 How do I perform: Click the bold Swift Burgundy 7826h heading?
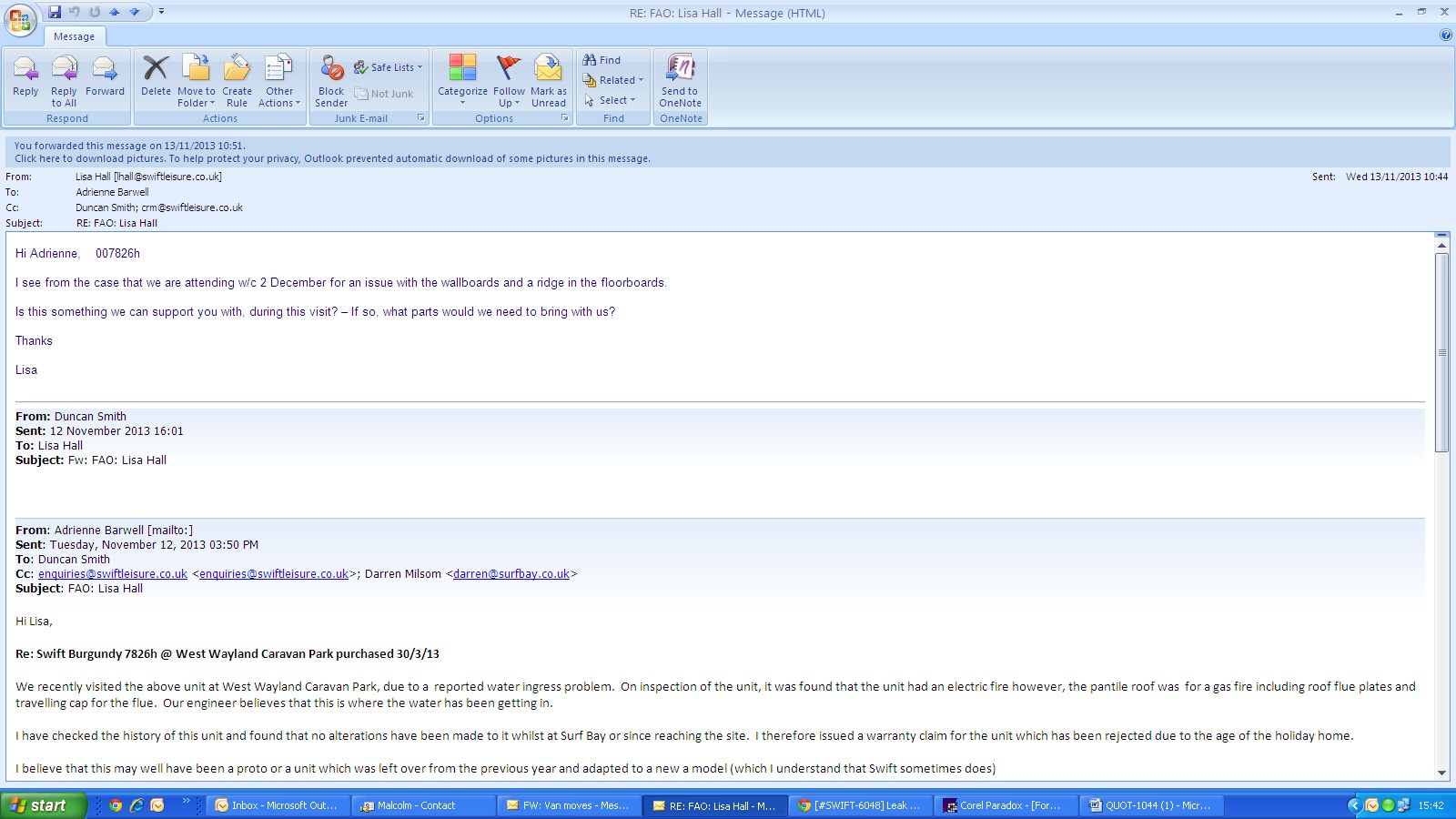click(x=227, y=654)
